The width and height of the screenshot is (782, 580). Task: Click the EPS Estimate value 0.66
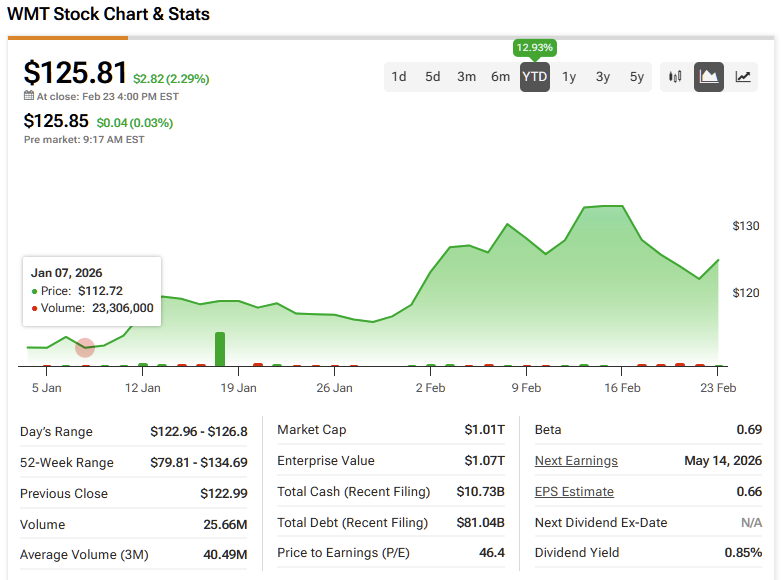point(749,491)
